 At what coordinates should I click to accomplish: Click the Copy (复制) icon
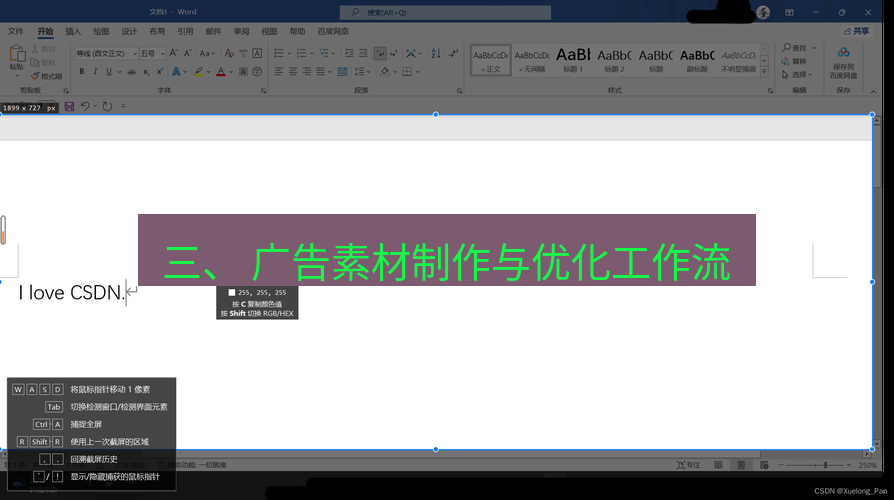pos(35,63)
